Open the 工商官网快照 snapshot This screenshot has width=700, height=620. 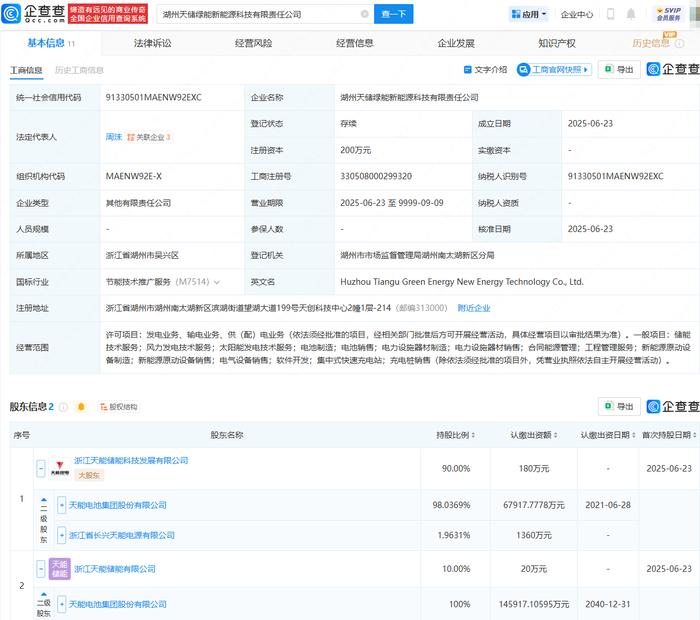coord(554,70)
